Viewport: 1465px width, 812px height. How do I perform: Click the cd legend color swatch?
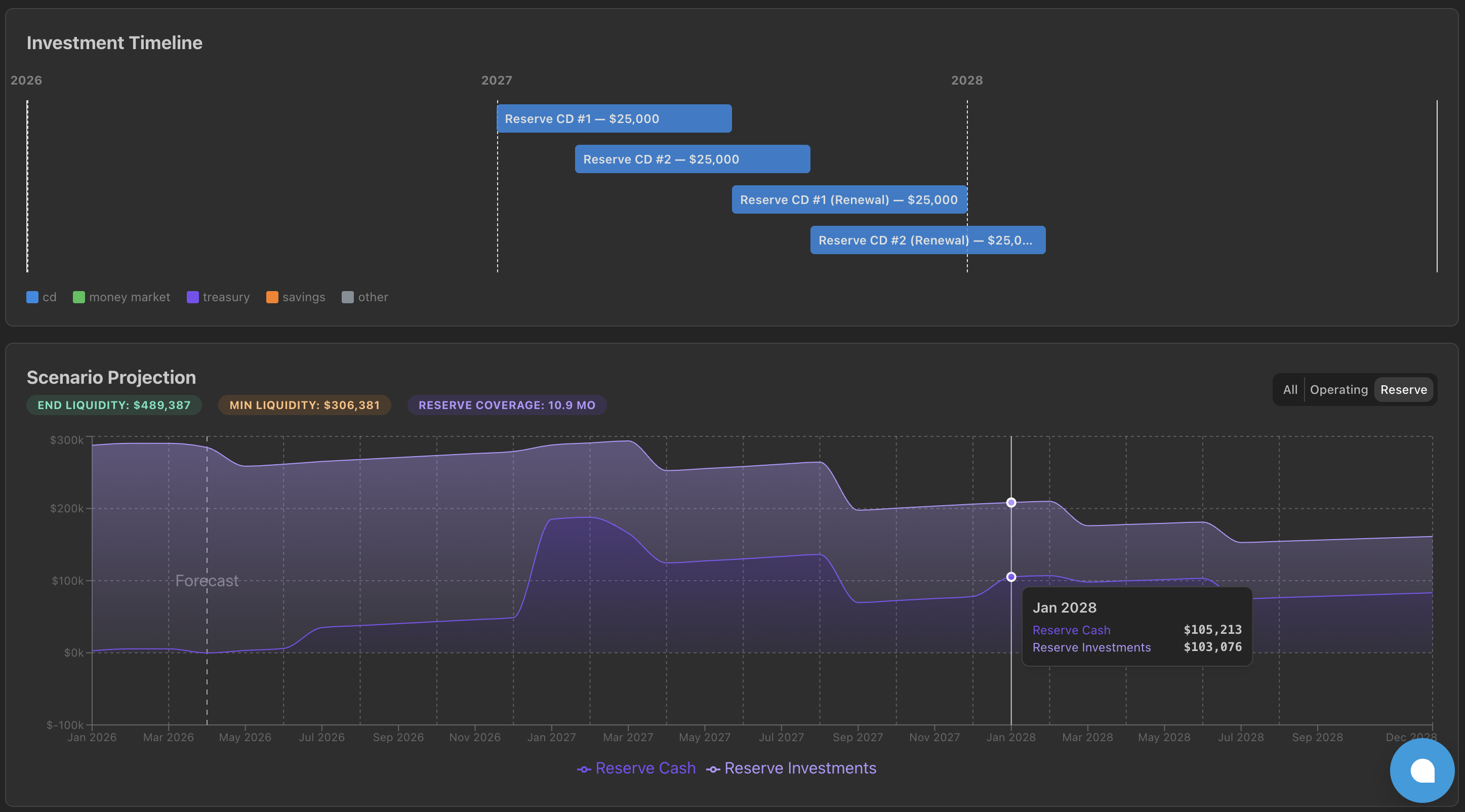pyautogui.click(x=32, y=297)
